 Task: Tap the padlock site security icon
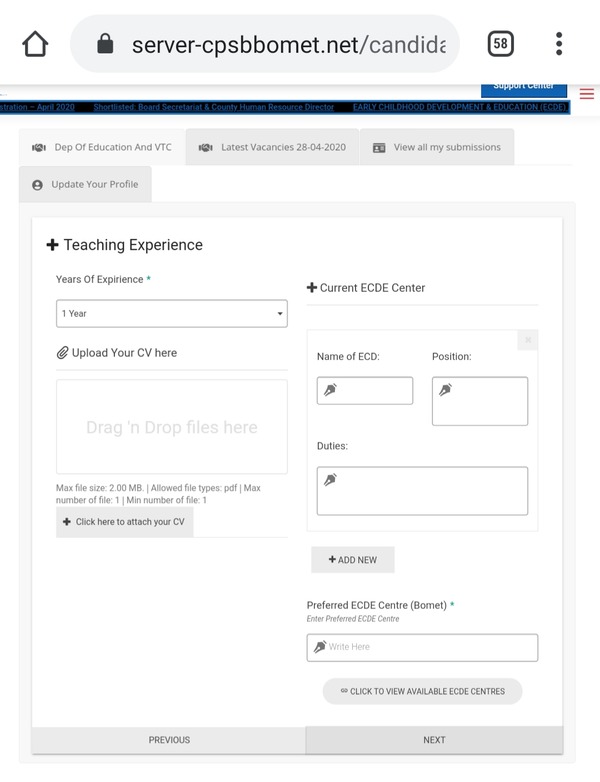tap(105, 44)
